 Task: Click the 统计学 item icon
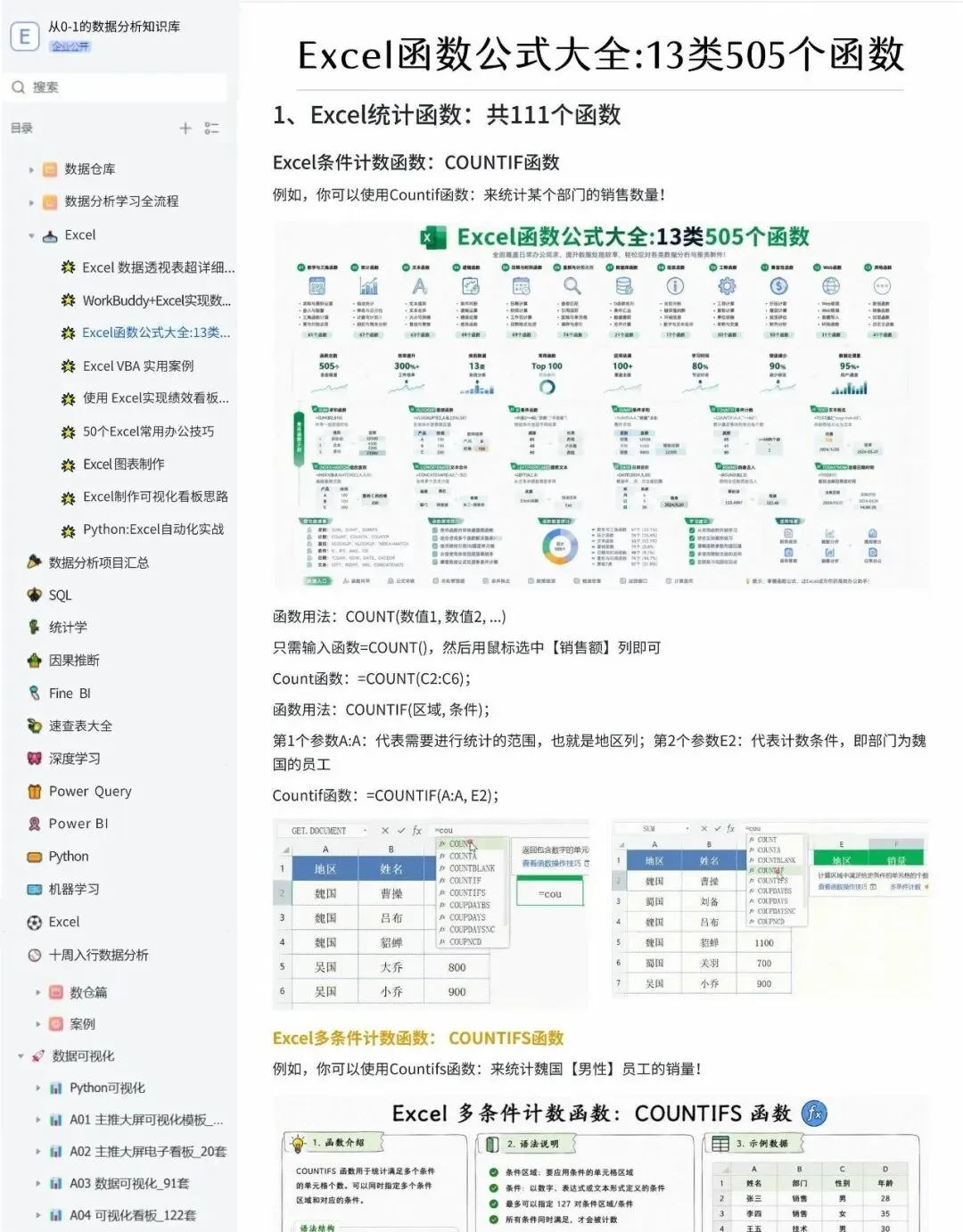[x=34, y=628]
